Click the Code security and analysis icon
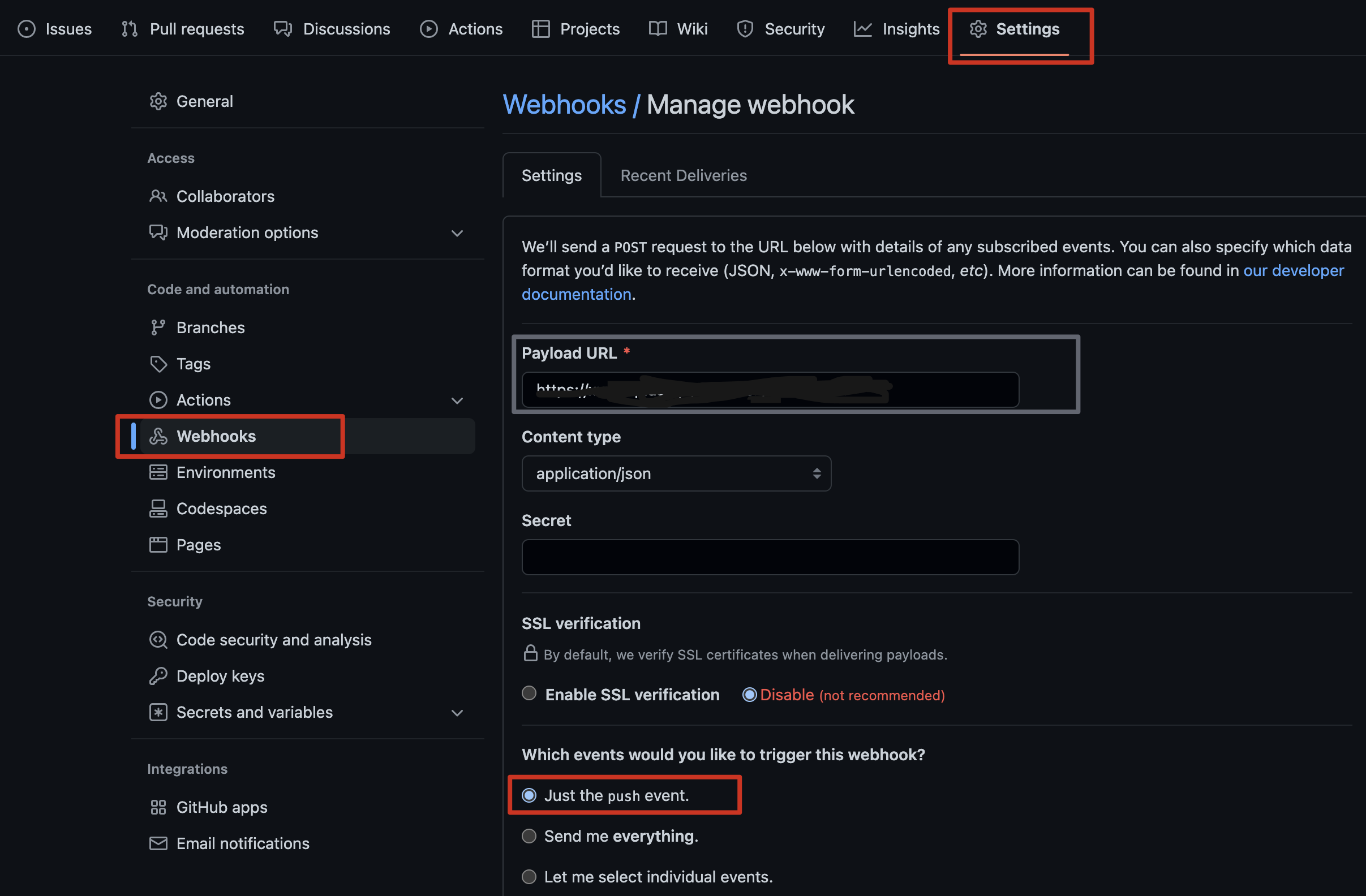 coord(158,640)
